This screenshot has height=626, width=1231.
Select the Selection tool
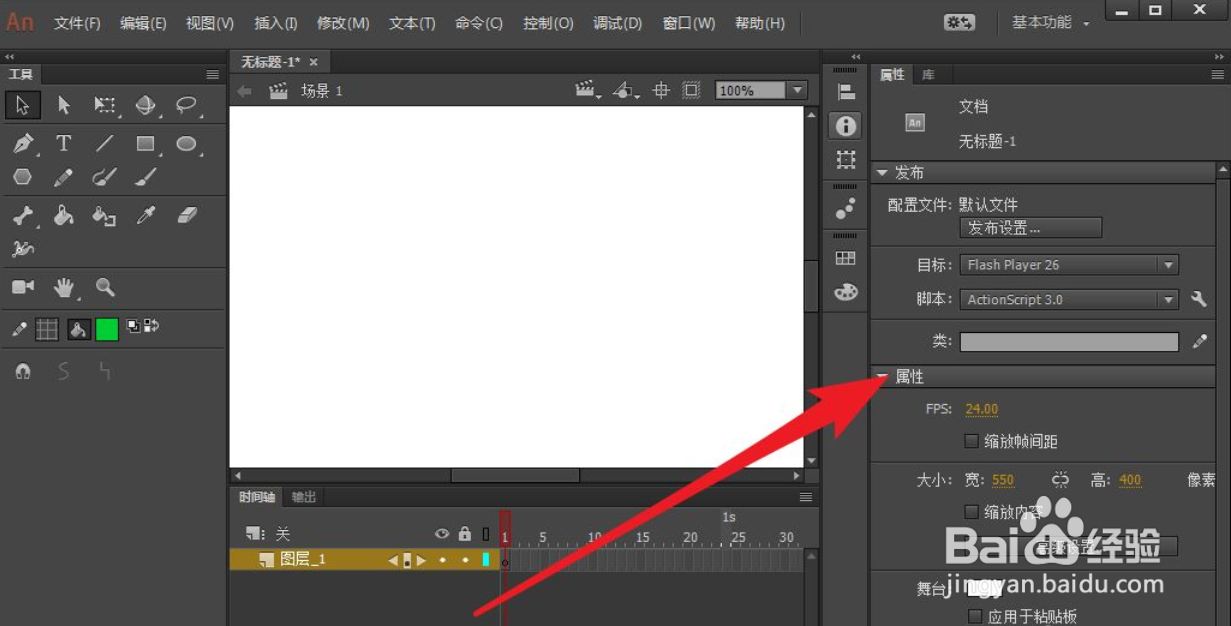coord(23,104)
